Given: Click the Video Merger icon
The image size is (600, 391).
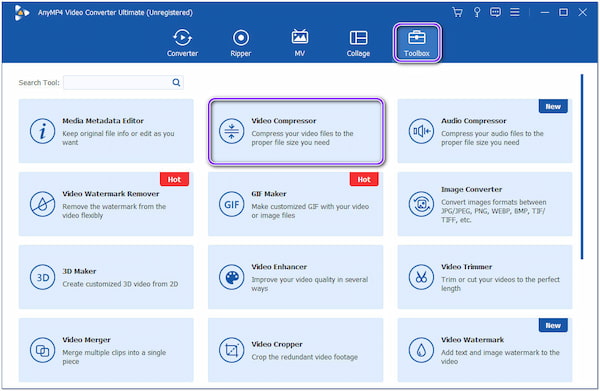Looking at the screenshot, I should (x=42, y=350).
